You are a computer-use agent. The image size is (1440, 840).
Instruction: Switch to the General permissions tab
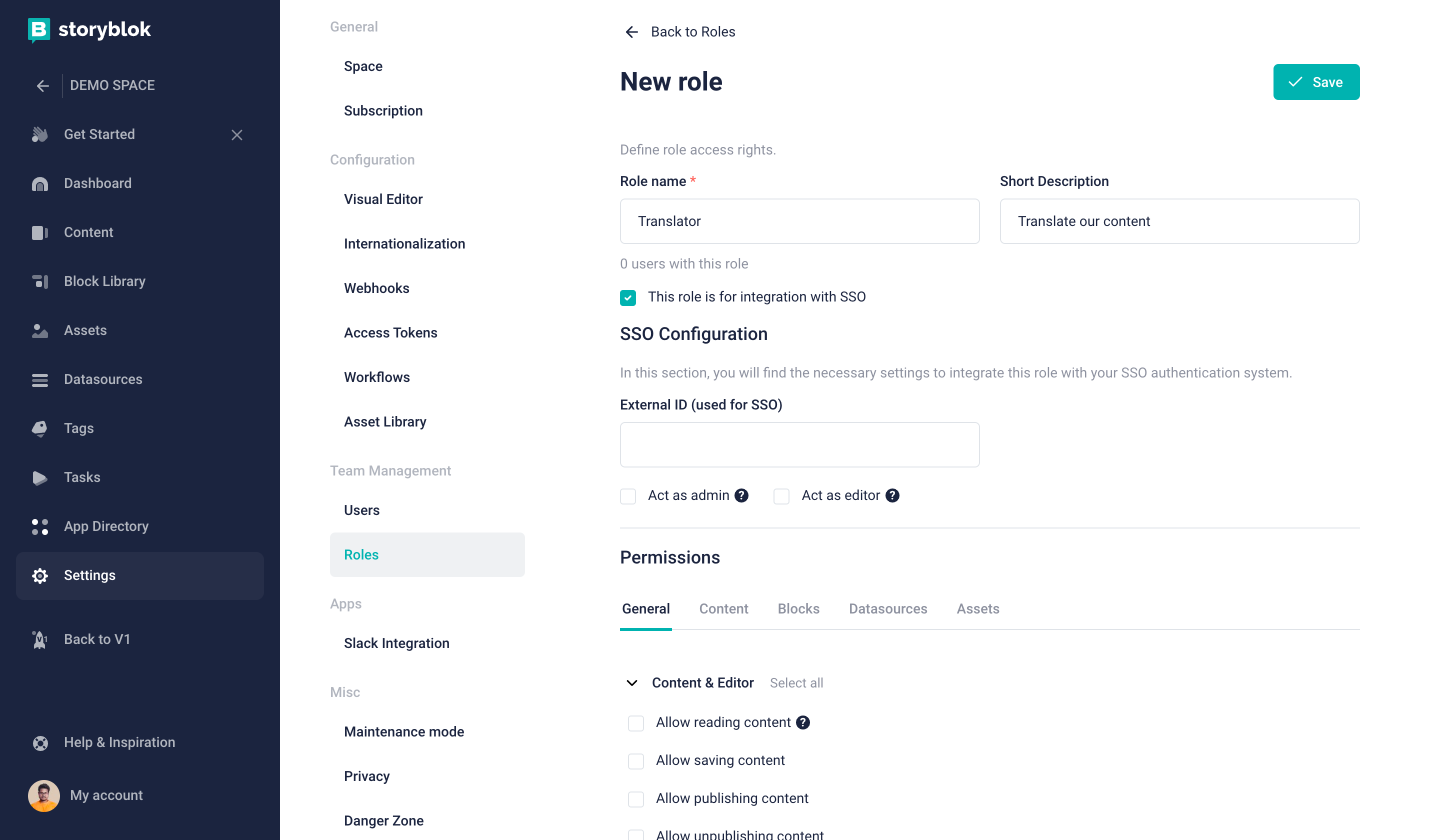point(645,608)
